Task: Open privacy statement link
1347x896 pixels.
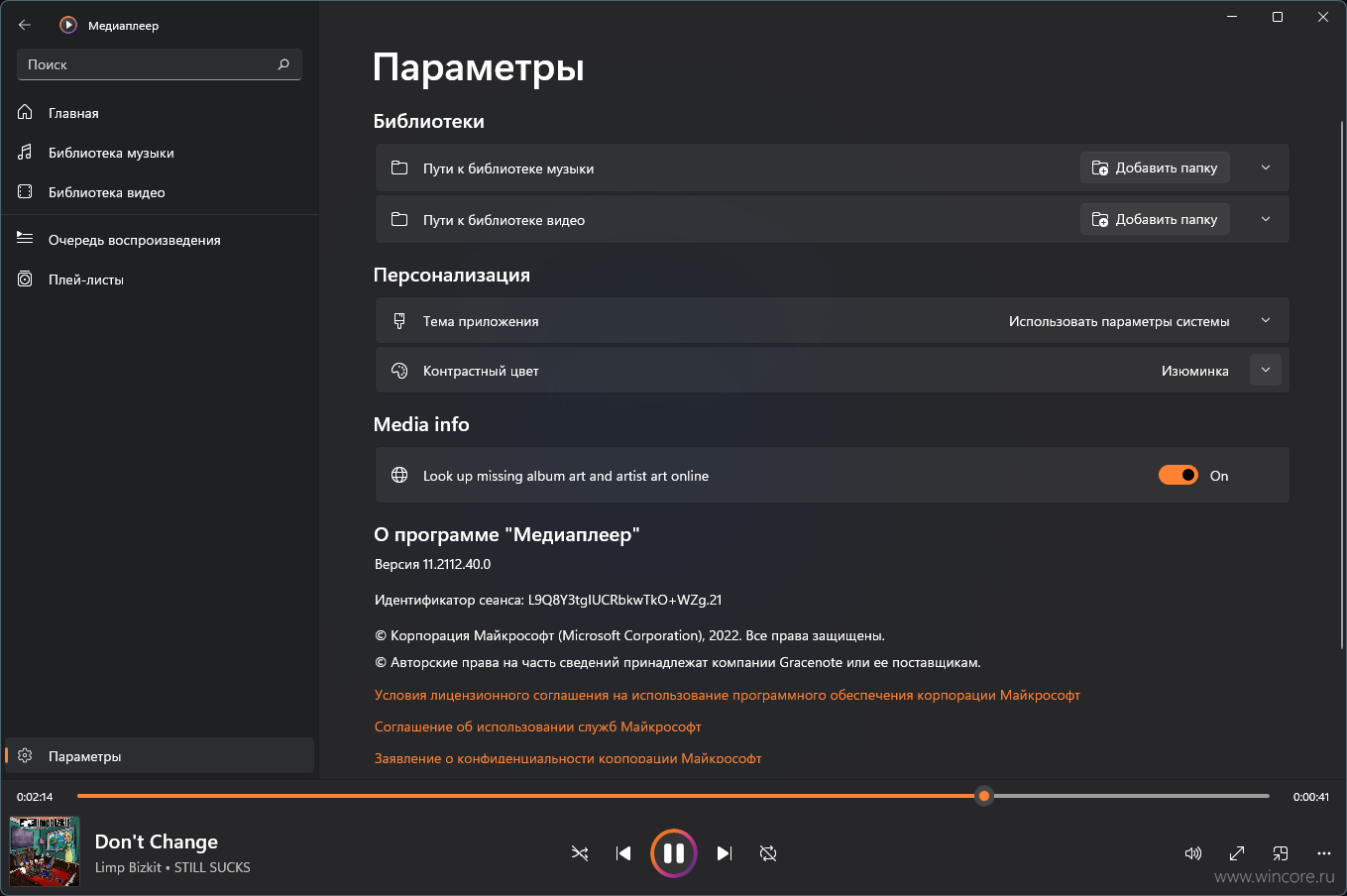Action: tap(568, 758)
